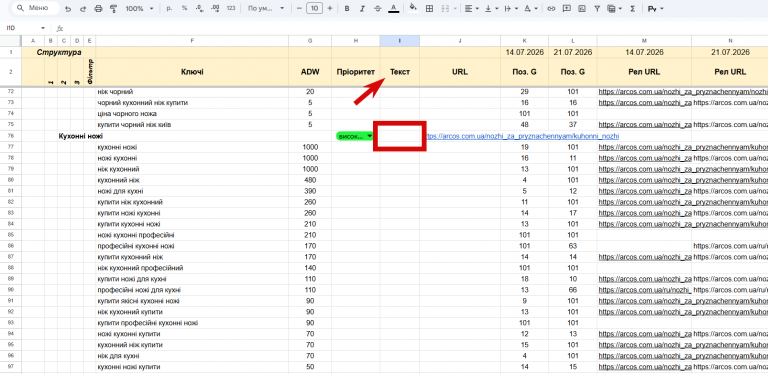
Task: Open the borders menu
Action: point(430,8)
